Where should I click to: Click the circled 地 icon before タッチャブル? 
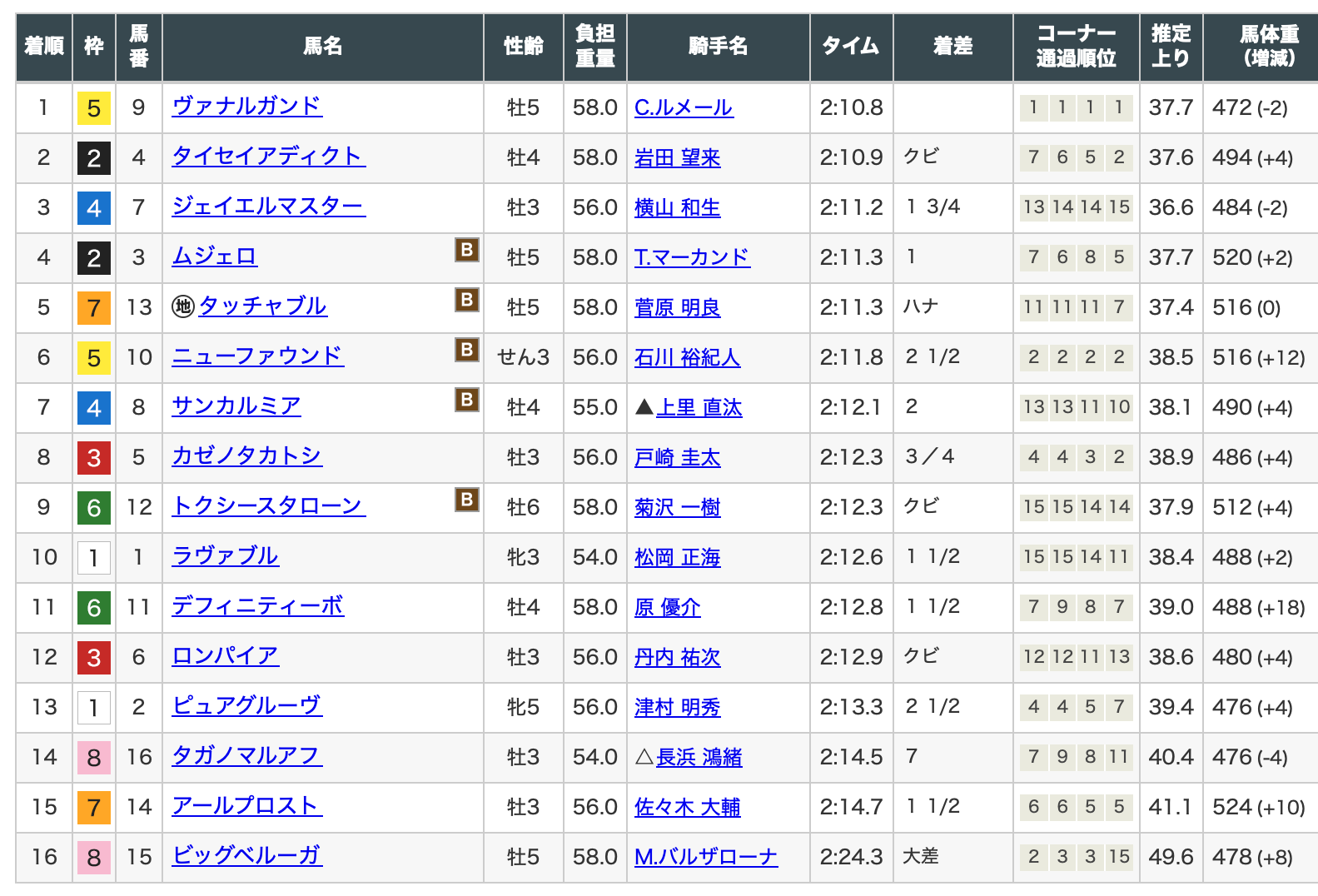182,306
